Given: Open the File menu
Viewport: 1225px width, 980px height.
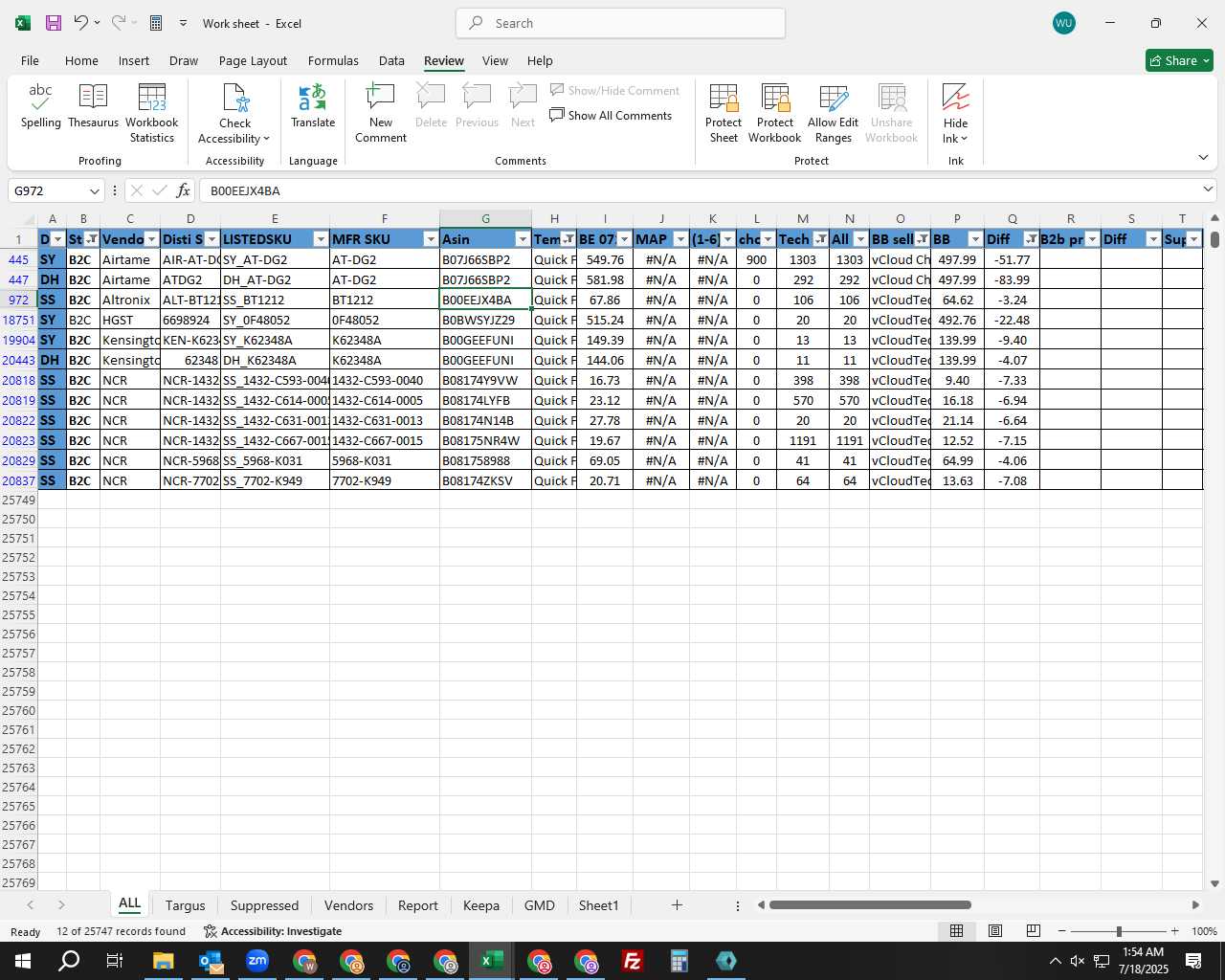Looking at the screenshot, I should [x=30, y=60].
